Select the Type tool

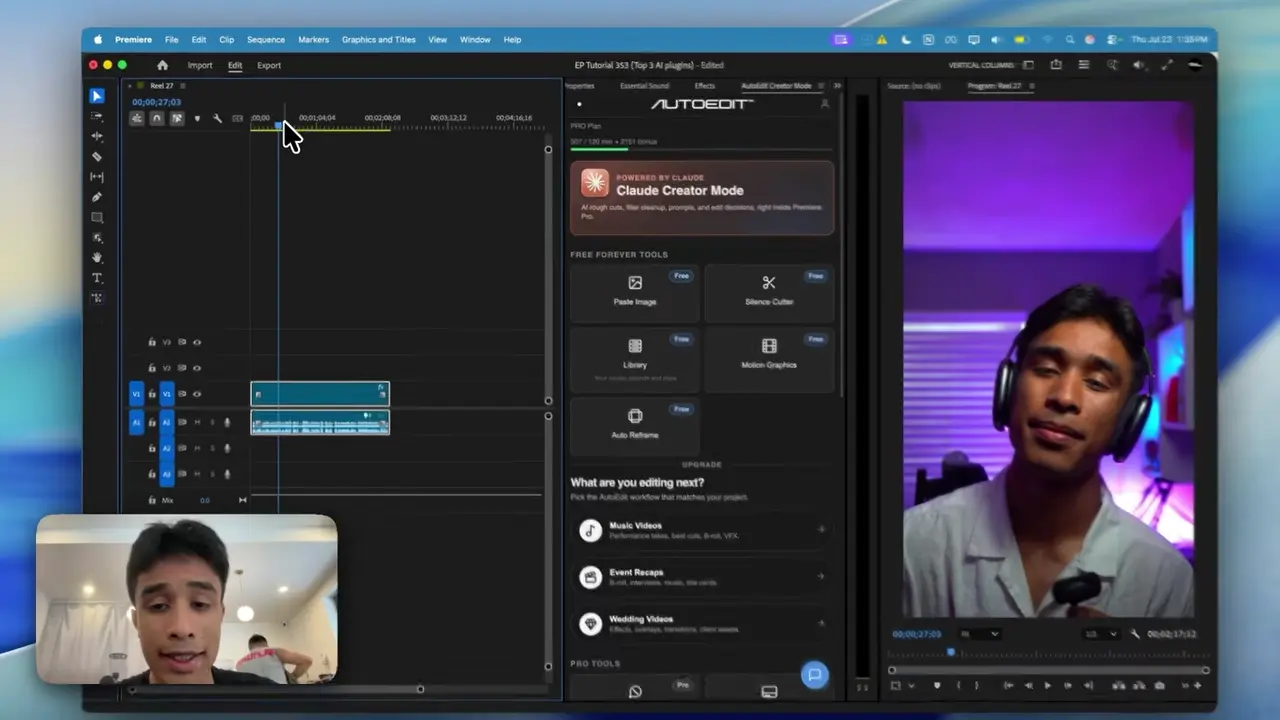pyautogui.click(x=97, y=278)
